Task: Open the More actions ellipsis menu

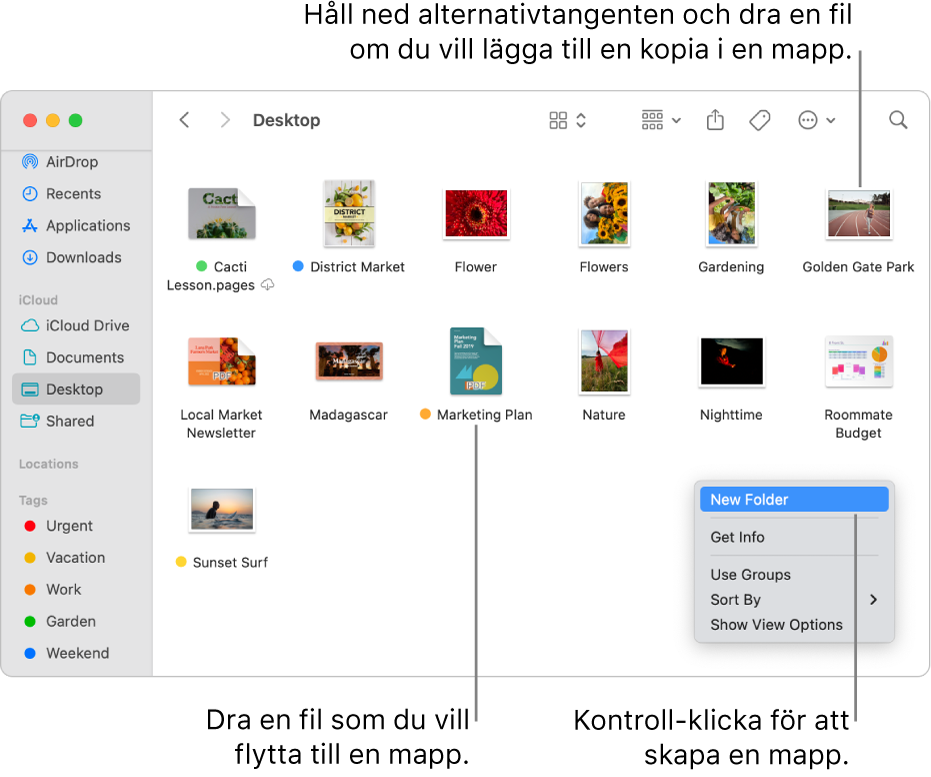Action: tap(816, 120)
